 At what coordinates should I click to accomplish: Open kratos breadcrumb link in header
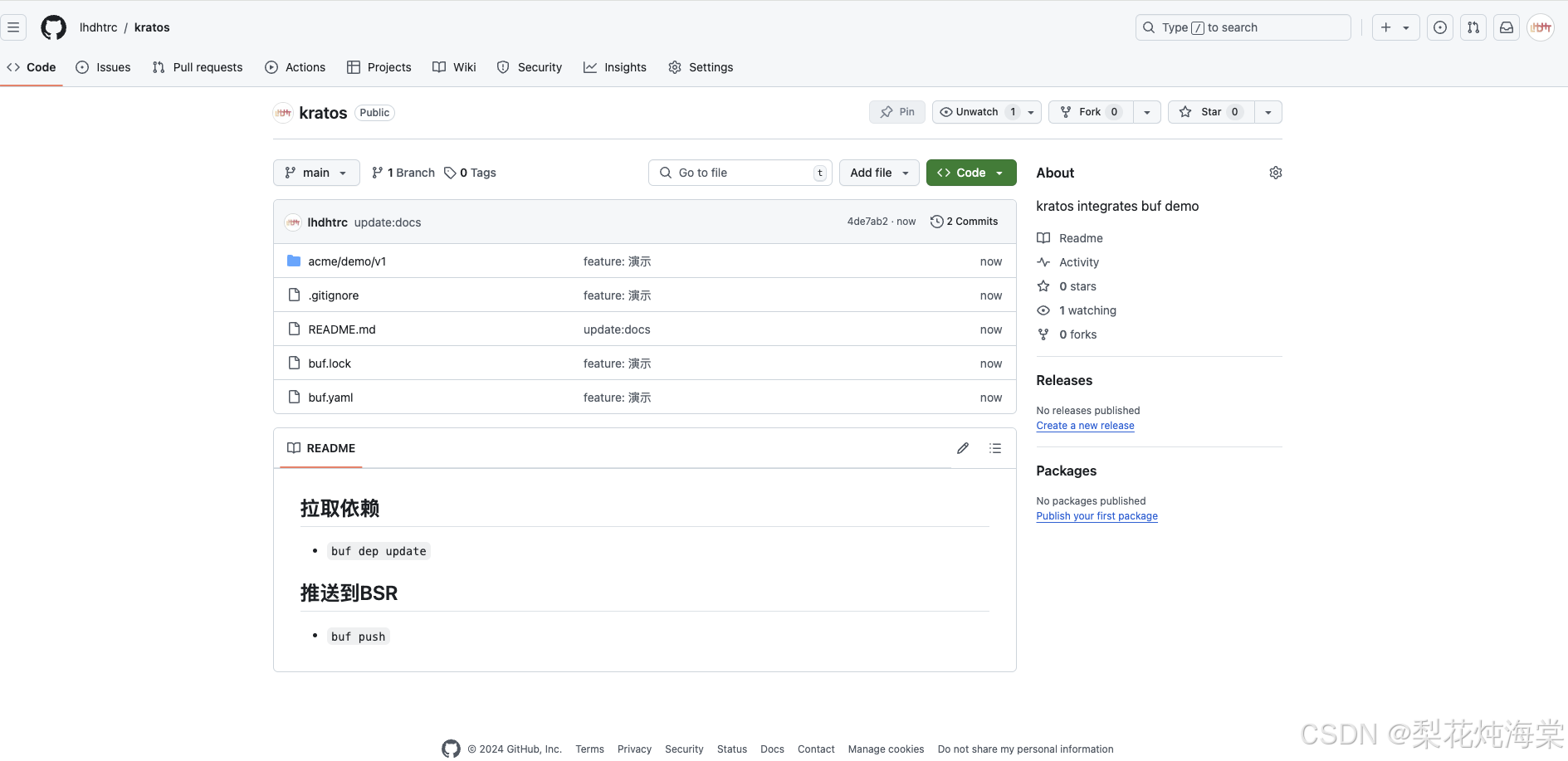pyautogui.click(x=152, y=27)
